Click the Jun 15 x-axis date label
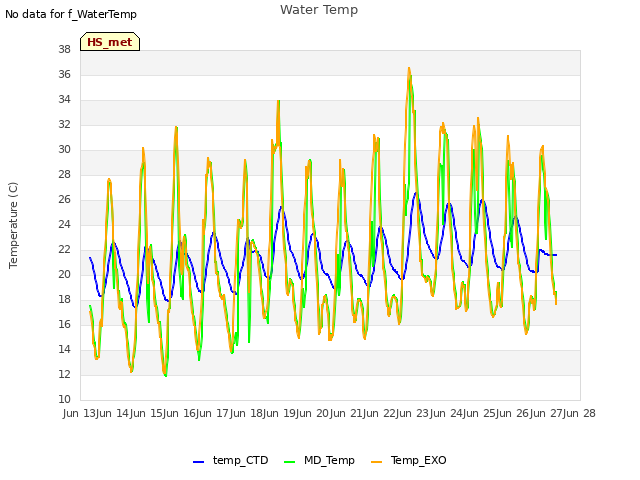This screenshot has width=640, height=480. 147,413
